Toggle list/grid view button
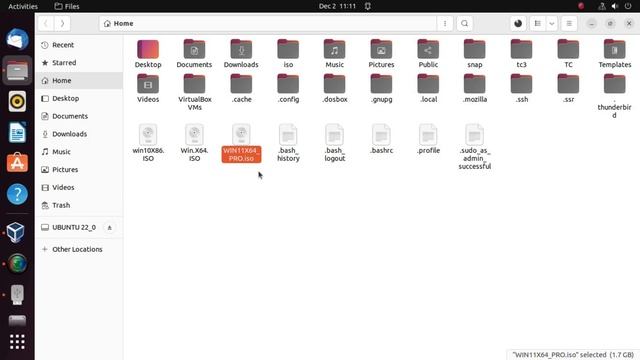Image resolution: width=640 pixels, height=360 pixels. click(538, 24)
